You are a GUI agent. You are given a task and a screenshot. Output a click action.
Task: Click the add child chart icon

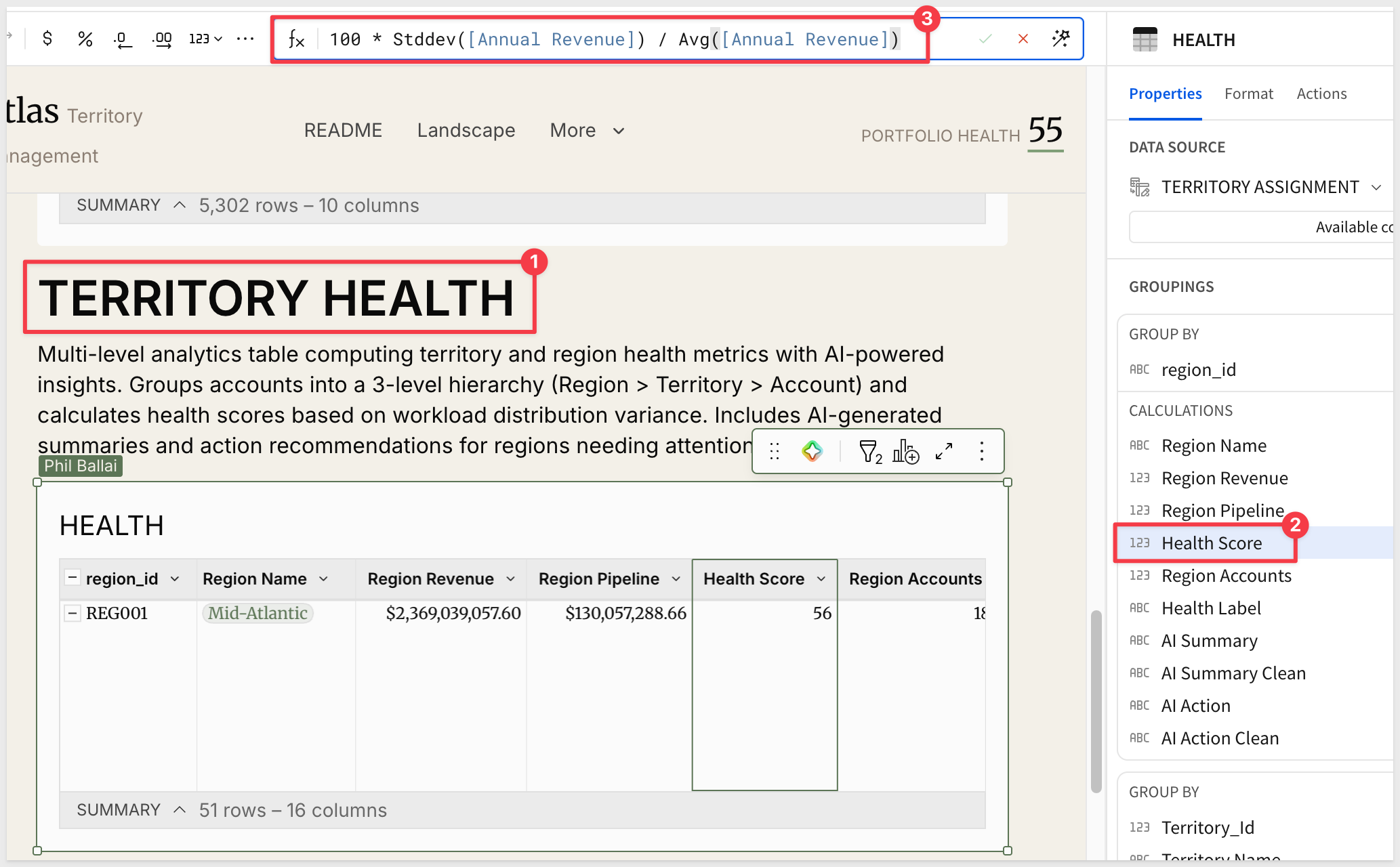coord(905,451)
